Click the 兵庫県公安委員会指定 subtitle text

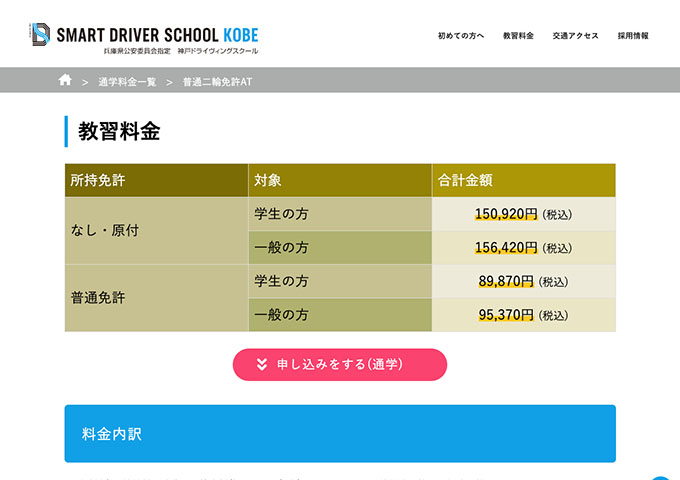point(137,51)
